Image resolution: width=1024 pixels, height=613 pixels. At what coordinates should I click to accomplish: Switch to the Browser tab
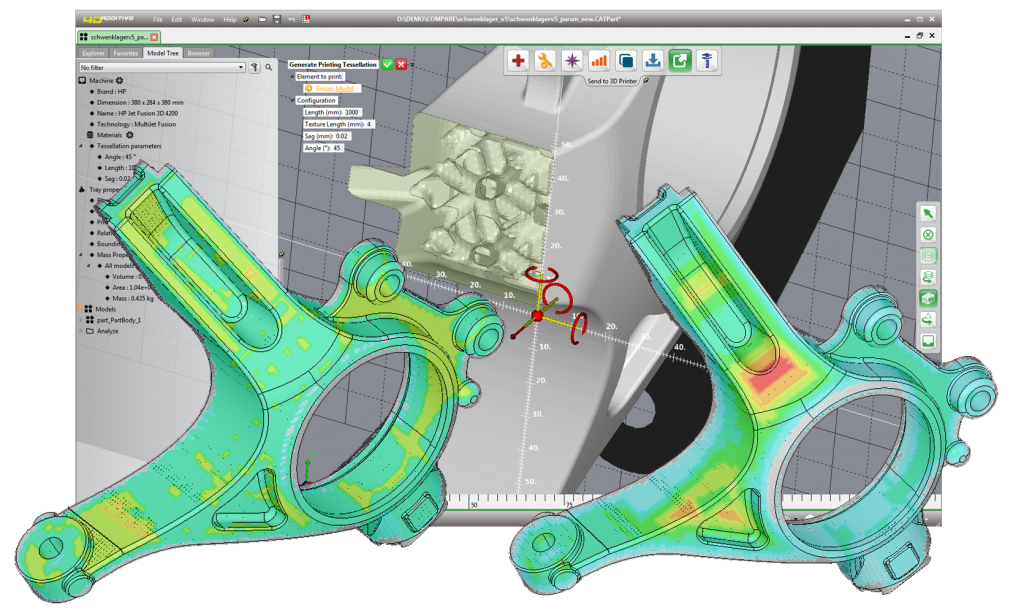[198, 54]
